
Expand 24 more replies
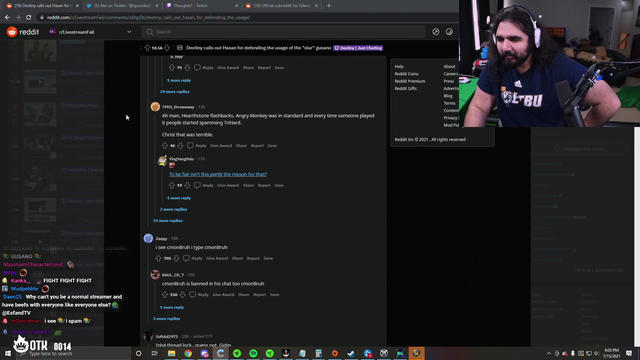pyautogui.click(x=175, y=92)
